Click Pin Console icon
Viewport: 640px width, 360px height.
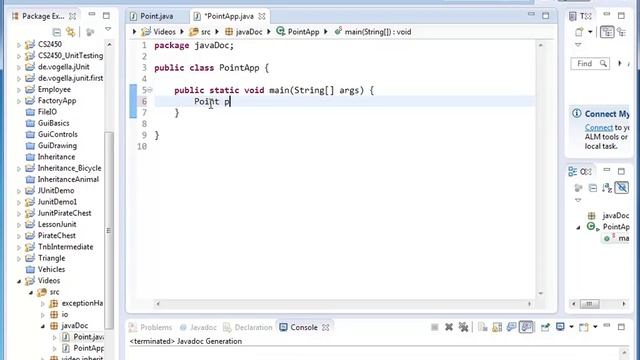545,327
